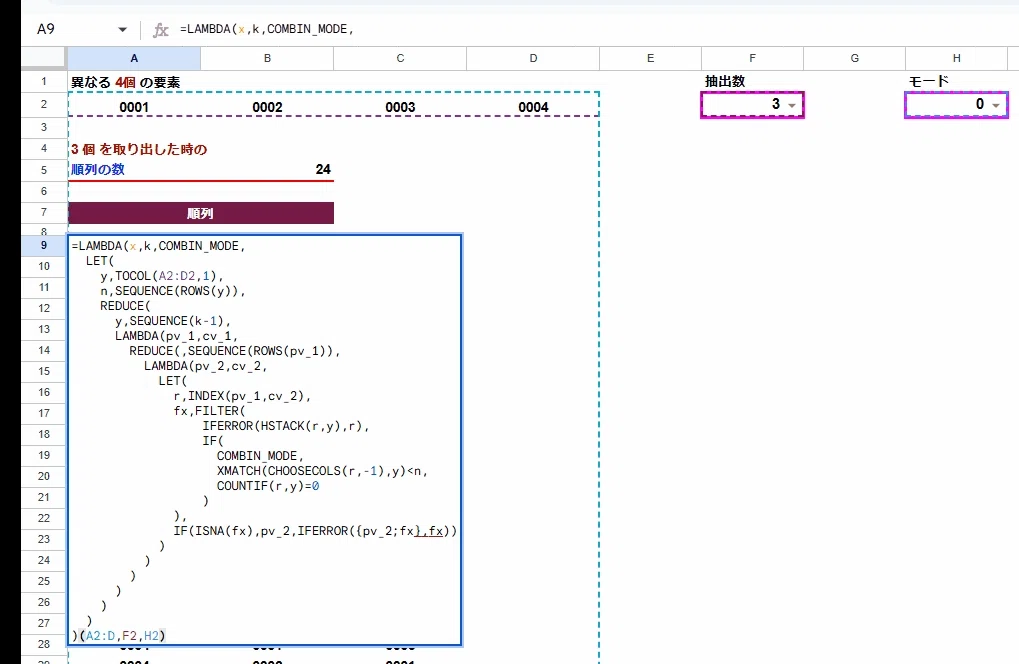Viewport: 1019px width, 664px height.
Task: Click the )(A2:D,F2,H2) arguments line
Action: pyautogui.click(x=119, y=635)
